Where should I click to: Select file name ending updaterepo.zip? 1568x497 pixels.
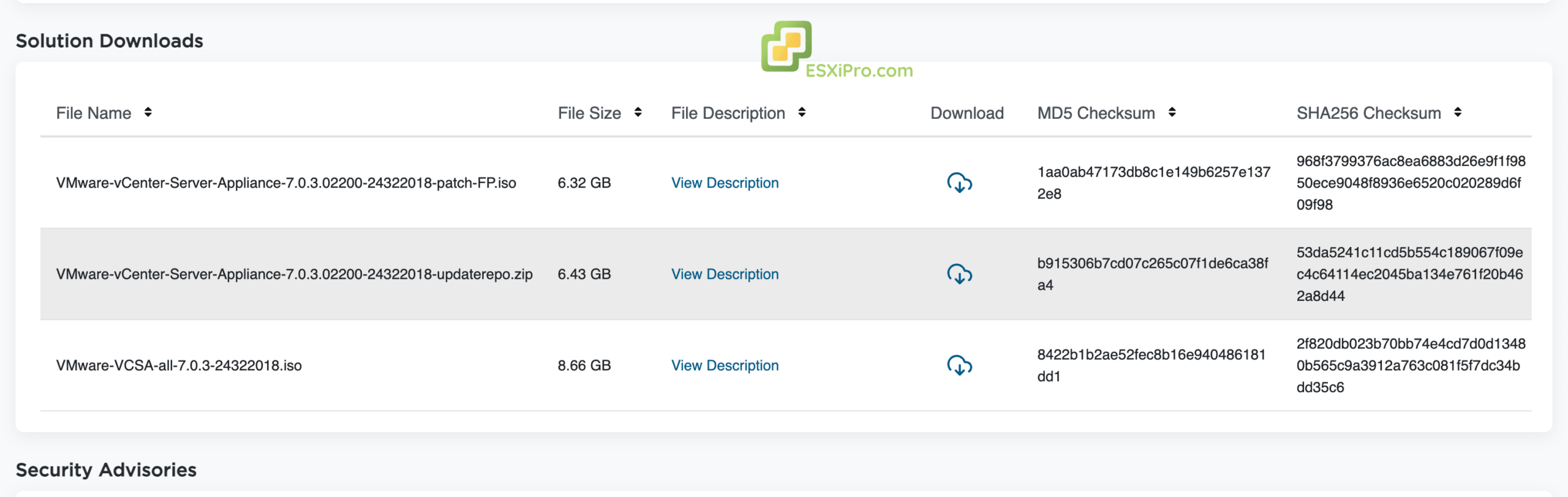click(x=294, y=274)
